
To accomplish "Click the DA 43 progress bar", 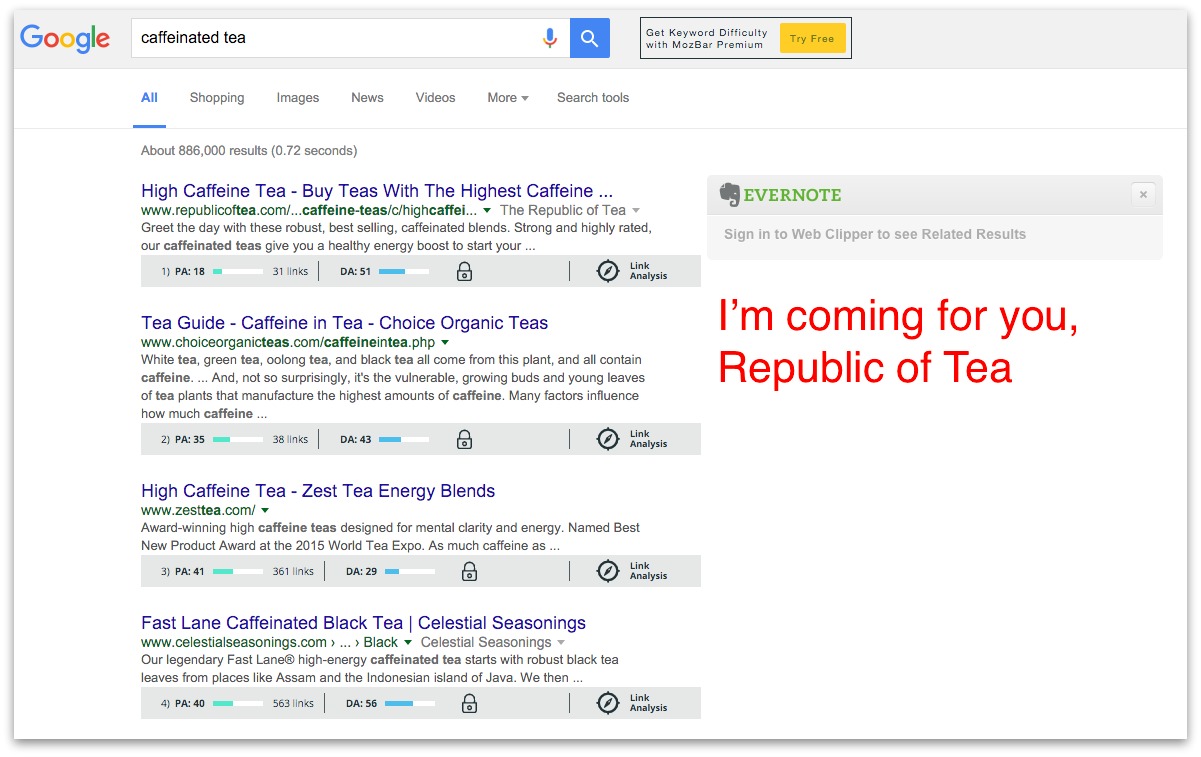I will 404,439.
